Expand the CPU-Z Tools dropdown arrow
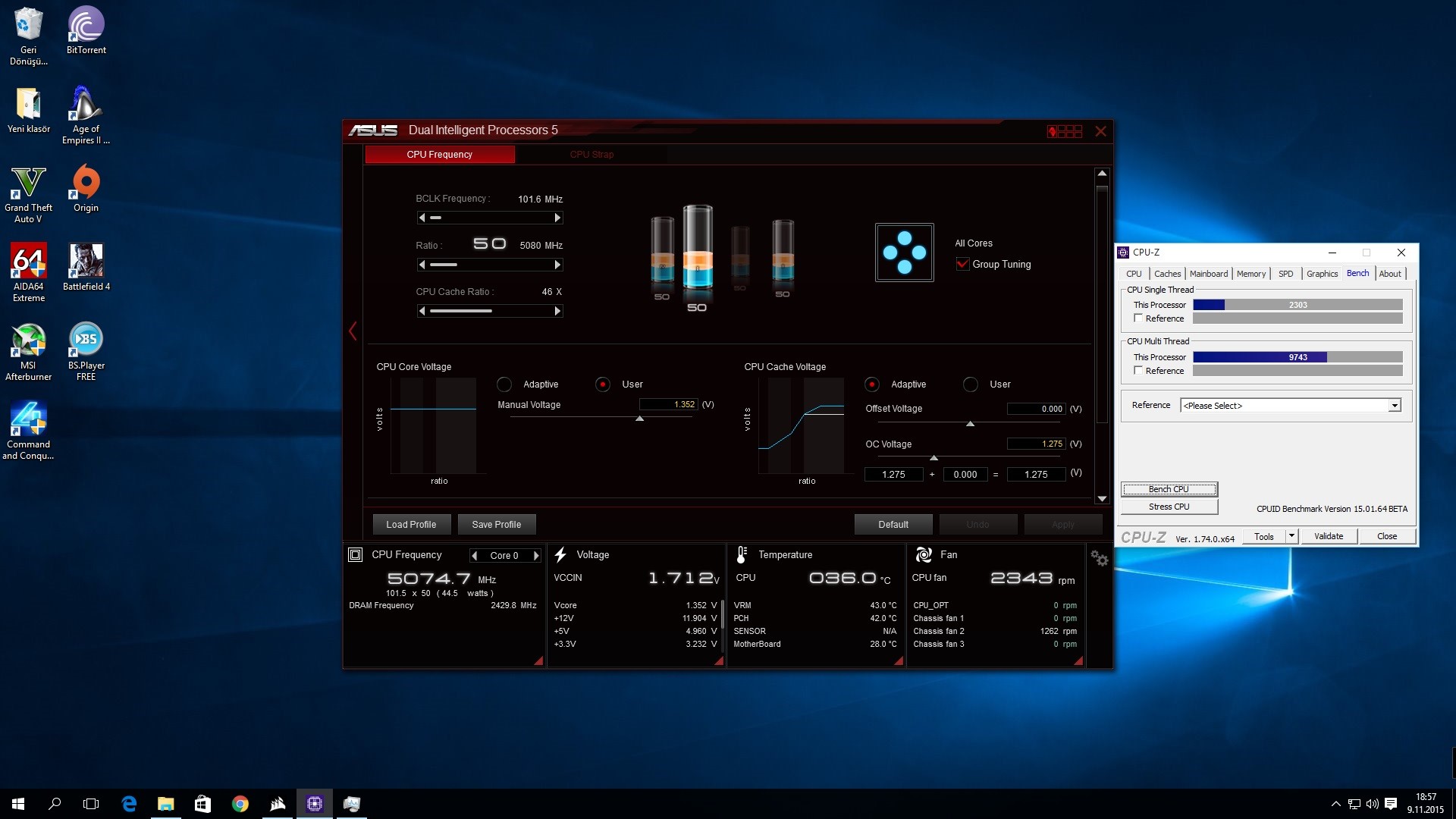 pyautogui.click(x=1291, y=536)
